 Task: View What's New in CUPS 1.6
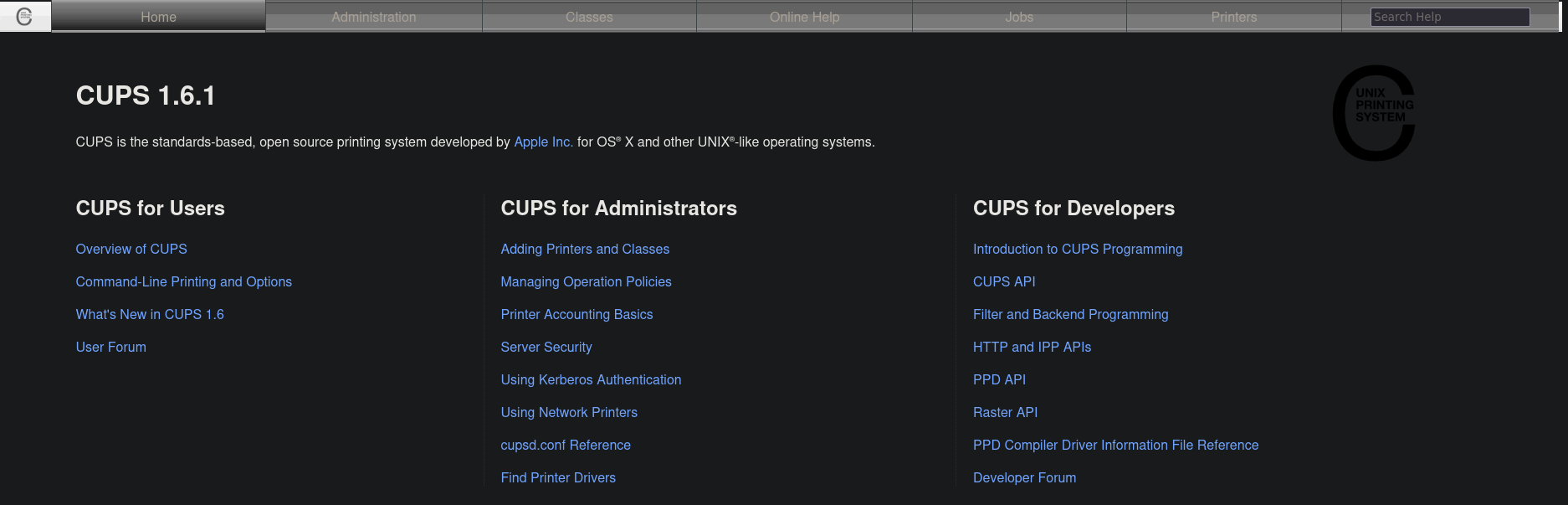click(x=150, y=314)
